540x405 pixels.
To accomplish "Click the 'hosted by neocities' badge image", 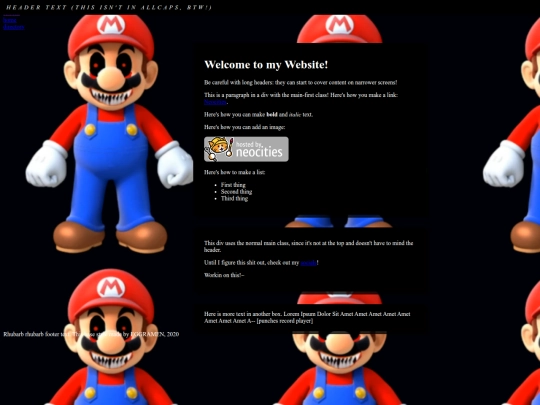I will tap(246, 149).
